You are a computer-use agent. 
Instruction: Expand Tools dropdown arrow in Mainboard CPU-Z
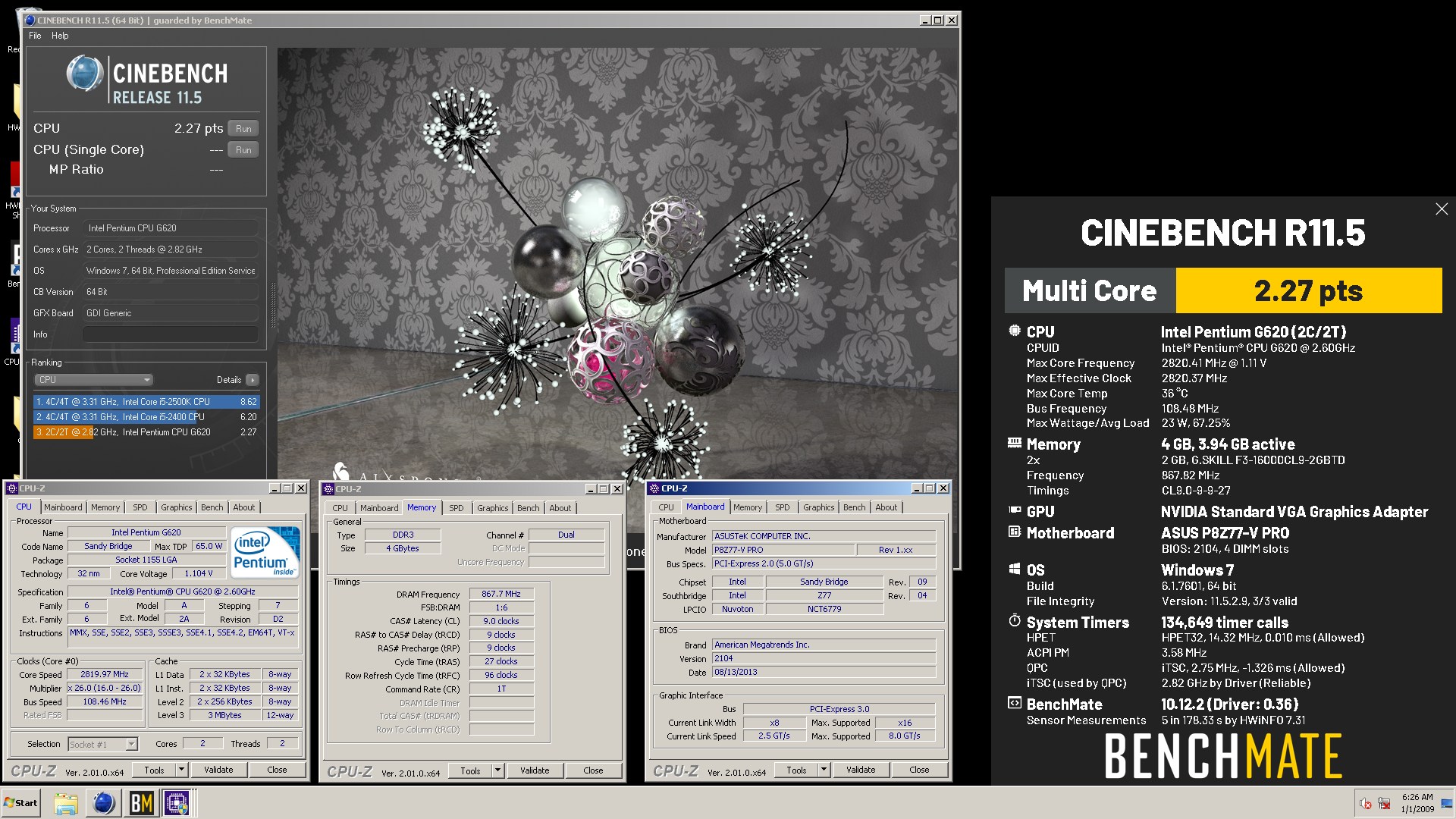click(824, 770)
